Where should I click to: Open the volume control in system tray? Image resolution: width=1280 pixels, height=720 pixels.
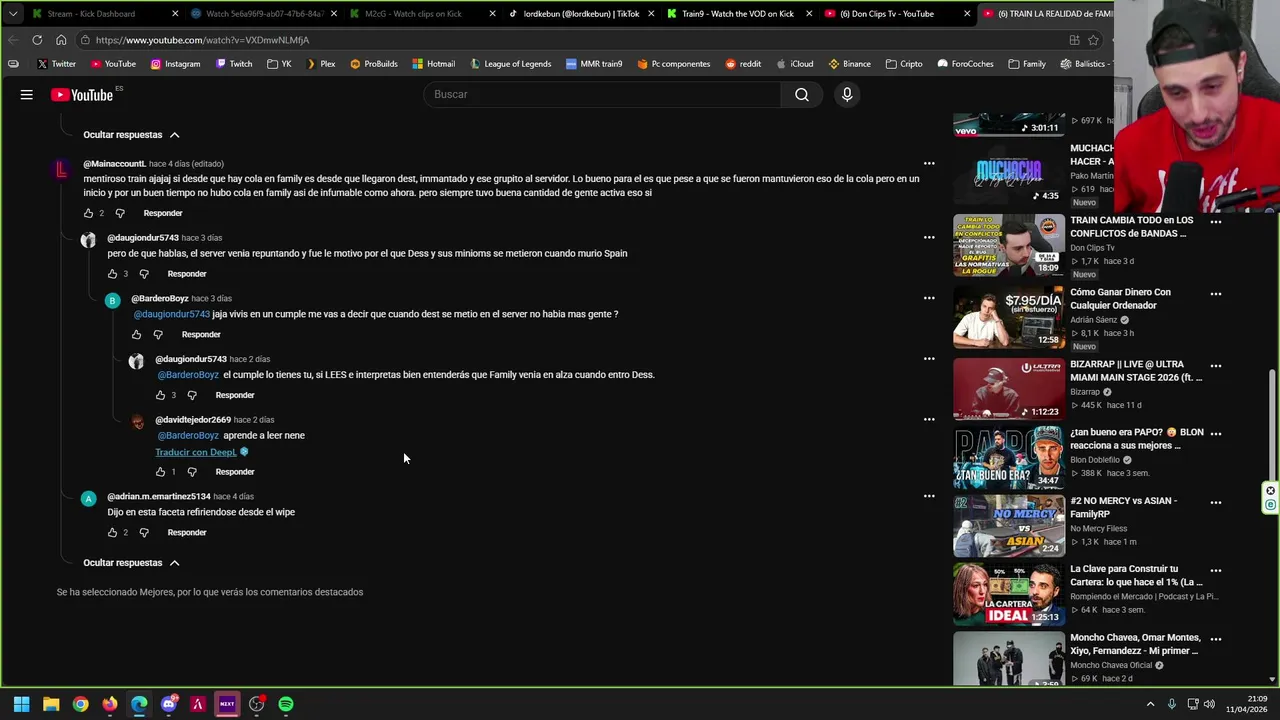coord(1209,704)
